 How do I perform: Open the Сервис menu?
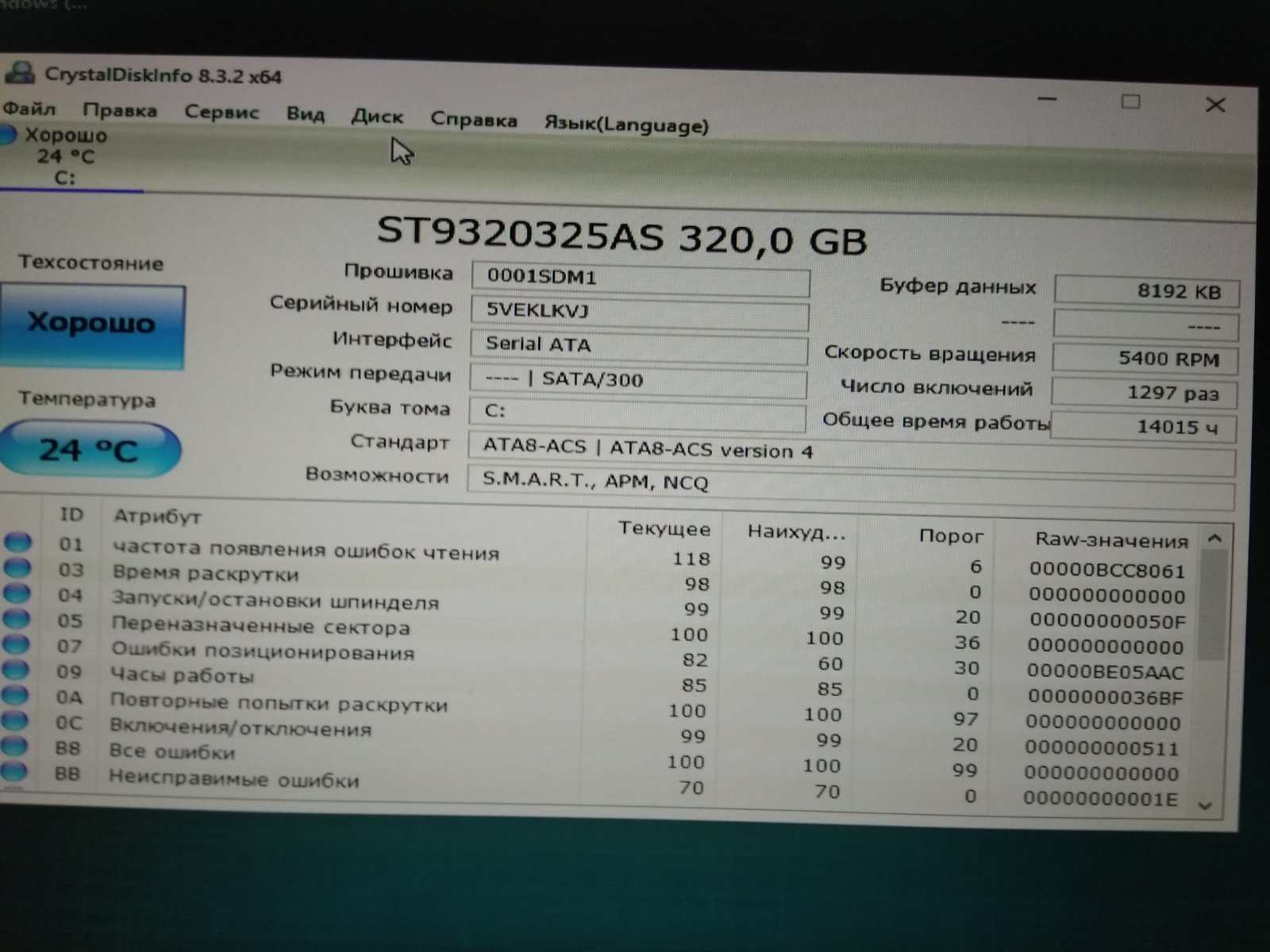(x=221, y=112)
